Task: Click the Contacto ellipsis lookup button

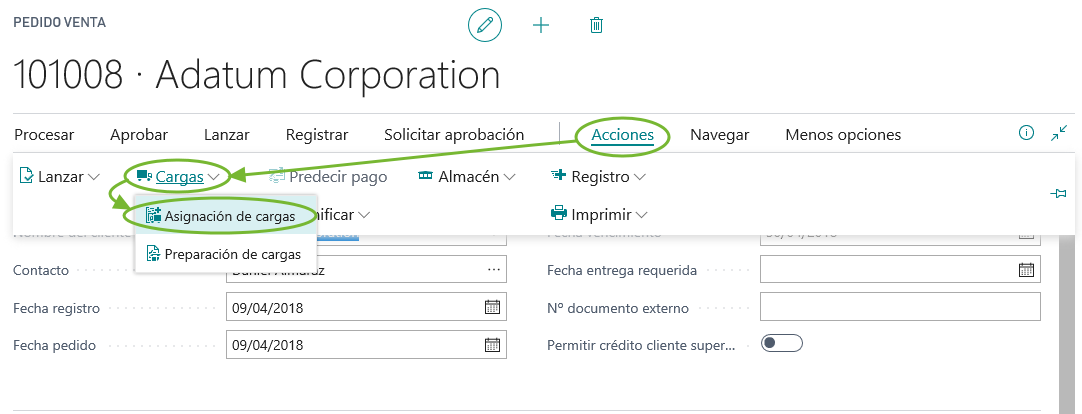Action: [493, 269]
